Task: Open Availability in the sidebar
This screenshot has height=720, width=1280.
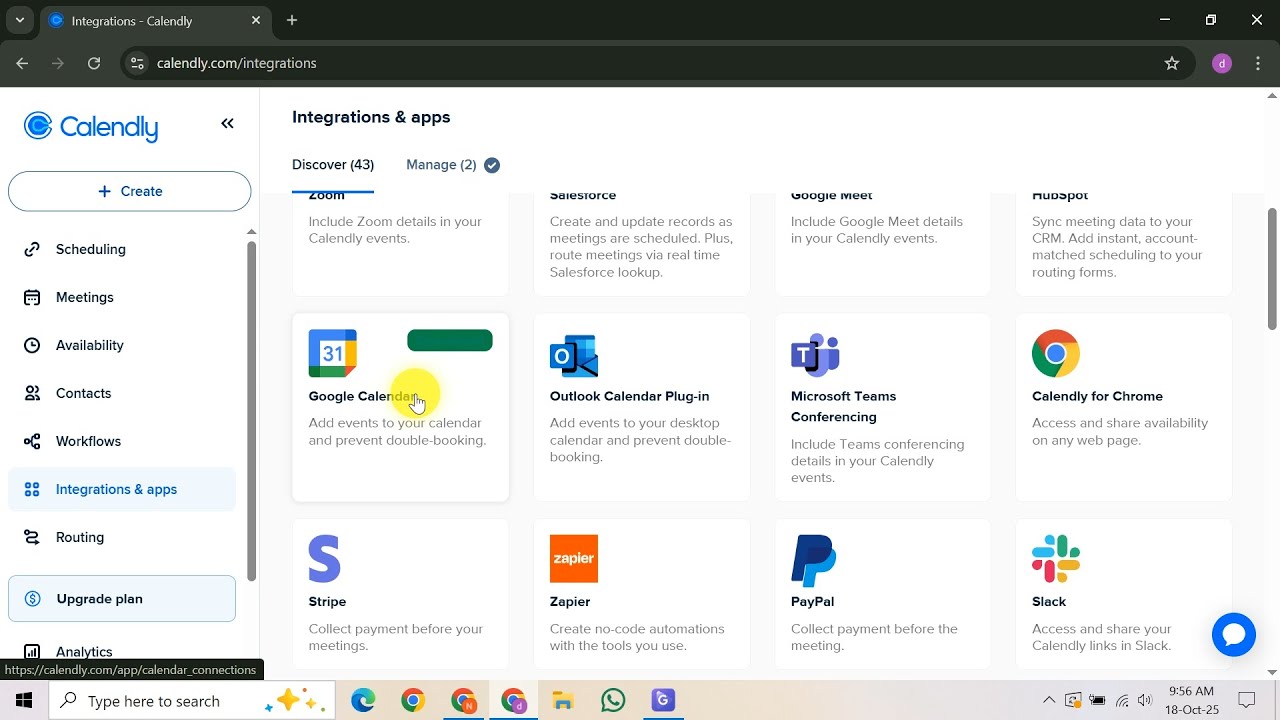Action: click(x=122, y=345)
